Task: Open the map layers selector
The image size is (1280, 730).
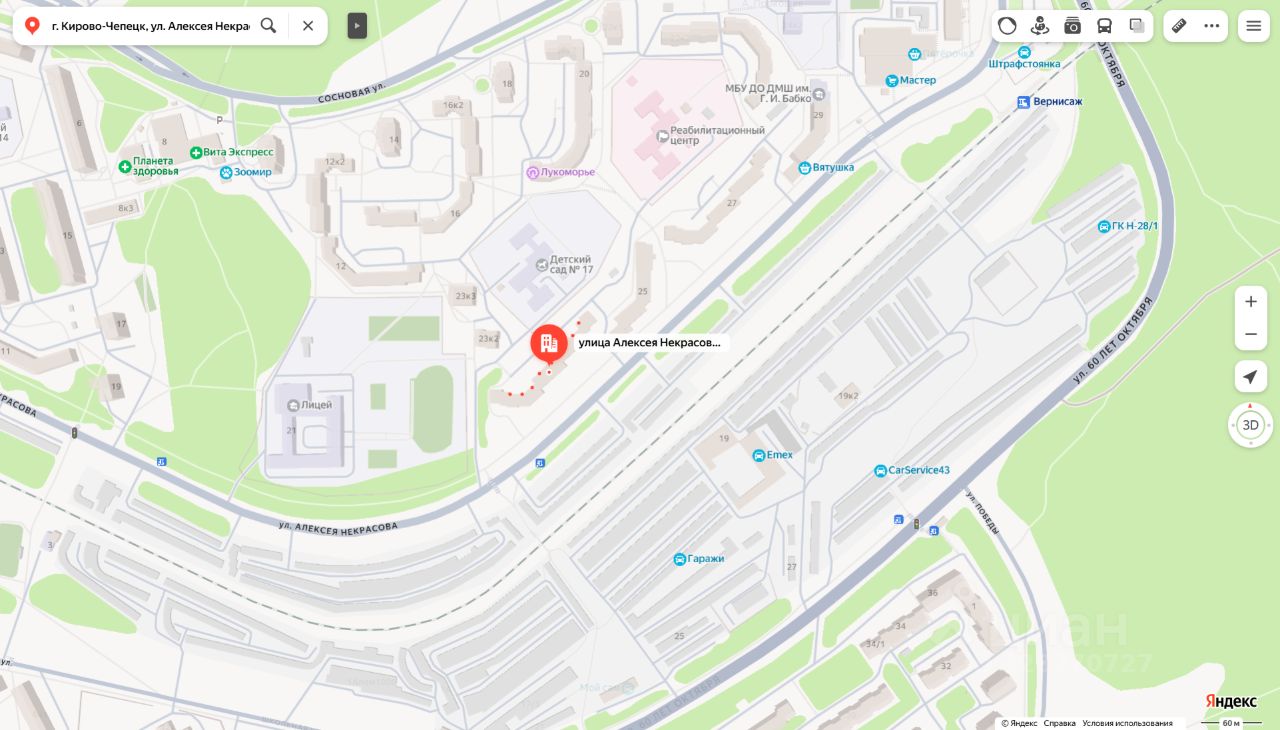Action: [x=1137, y=26]
